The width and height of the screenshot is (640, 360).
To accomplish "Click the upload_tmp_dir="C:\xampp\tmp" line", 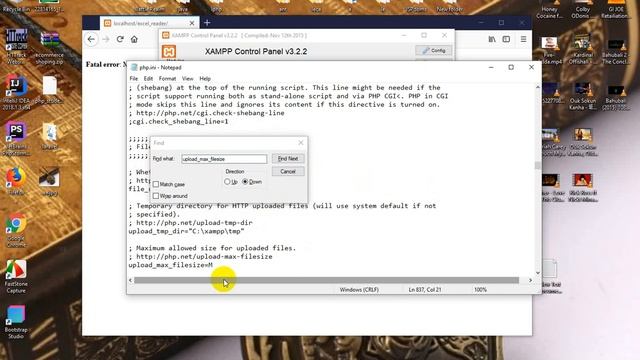I will pyautogui.click(x=187, y=231).
